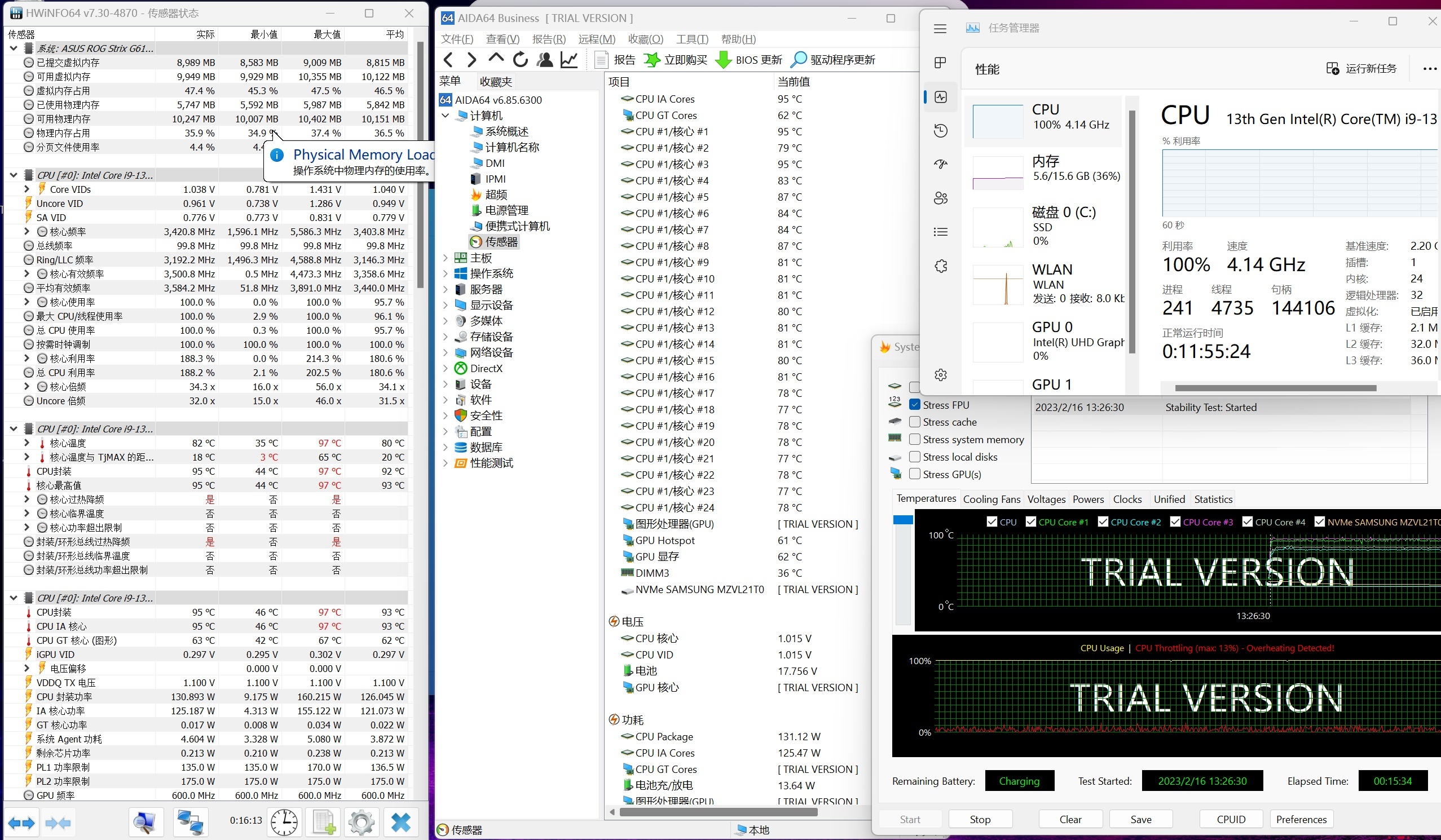Click the AIDA64 graph chart toolbar icon
Screen dimensions: 1441x840
click(569, 59)
